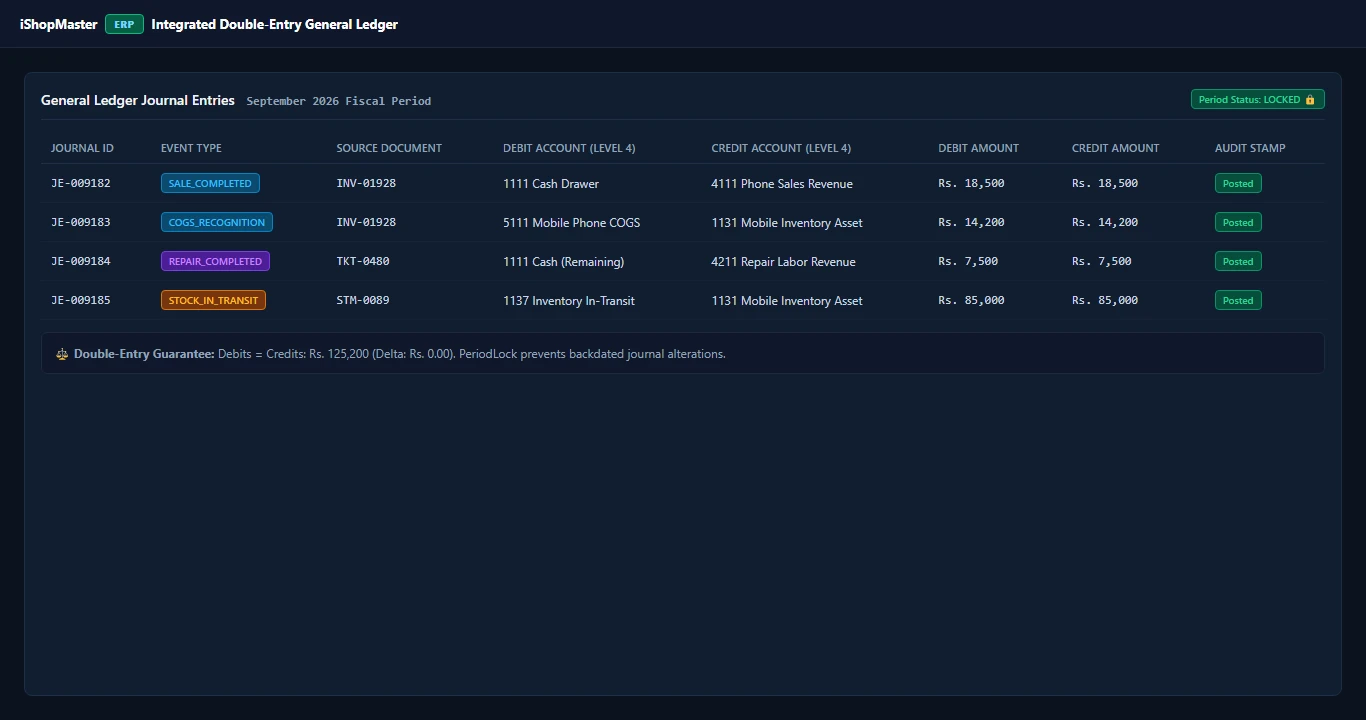
Task: Click the 1137 Inventory In-Transit account
Action: 568,301
